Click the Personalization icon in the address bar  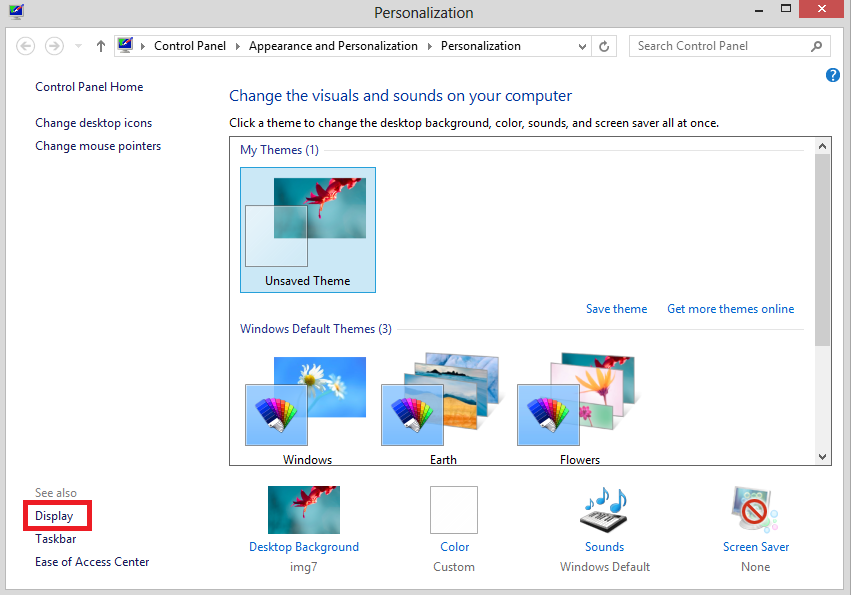(125, 45)
